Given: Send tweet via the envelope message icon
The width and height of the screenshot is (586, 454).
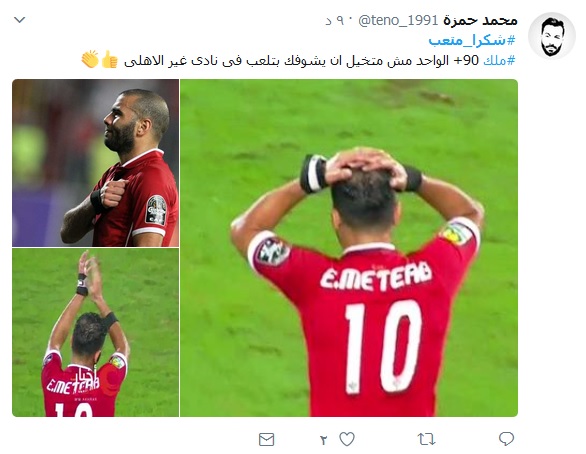Looking at the screenshot, I should [x=266, y=439].
